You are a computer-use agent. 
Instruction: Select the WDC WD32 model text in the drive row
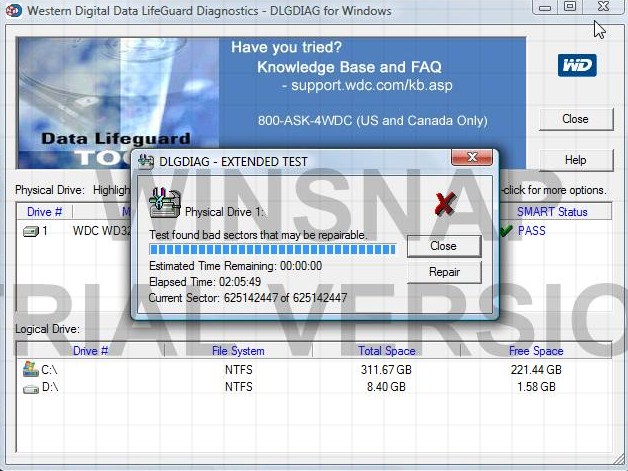tap(102, 231)
